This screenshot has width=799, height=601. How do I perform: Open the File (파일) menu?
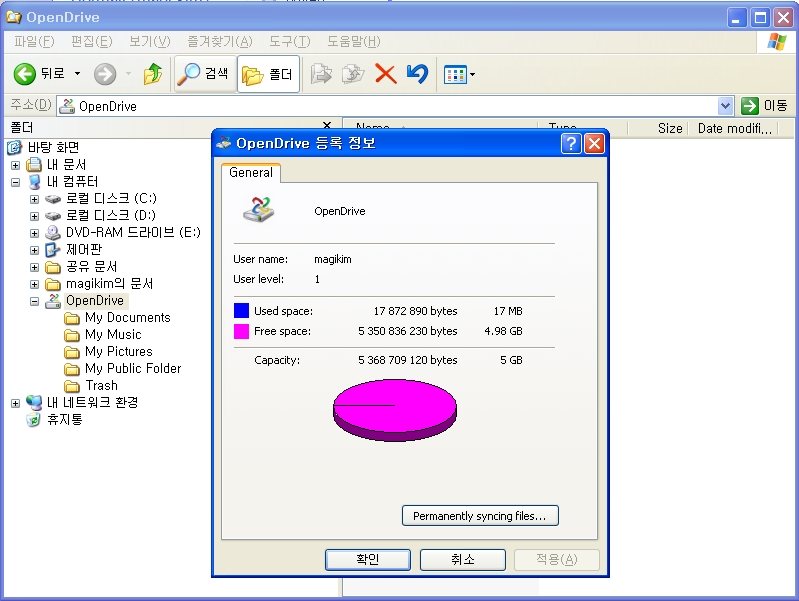click(34, 41)
